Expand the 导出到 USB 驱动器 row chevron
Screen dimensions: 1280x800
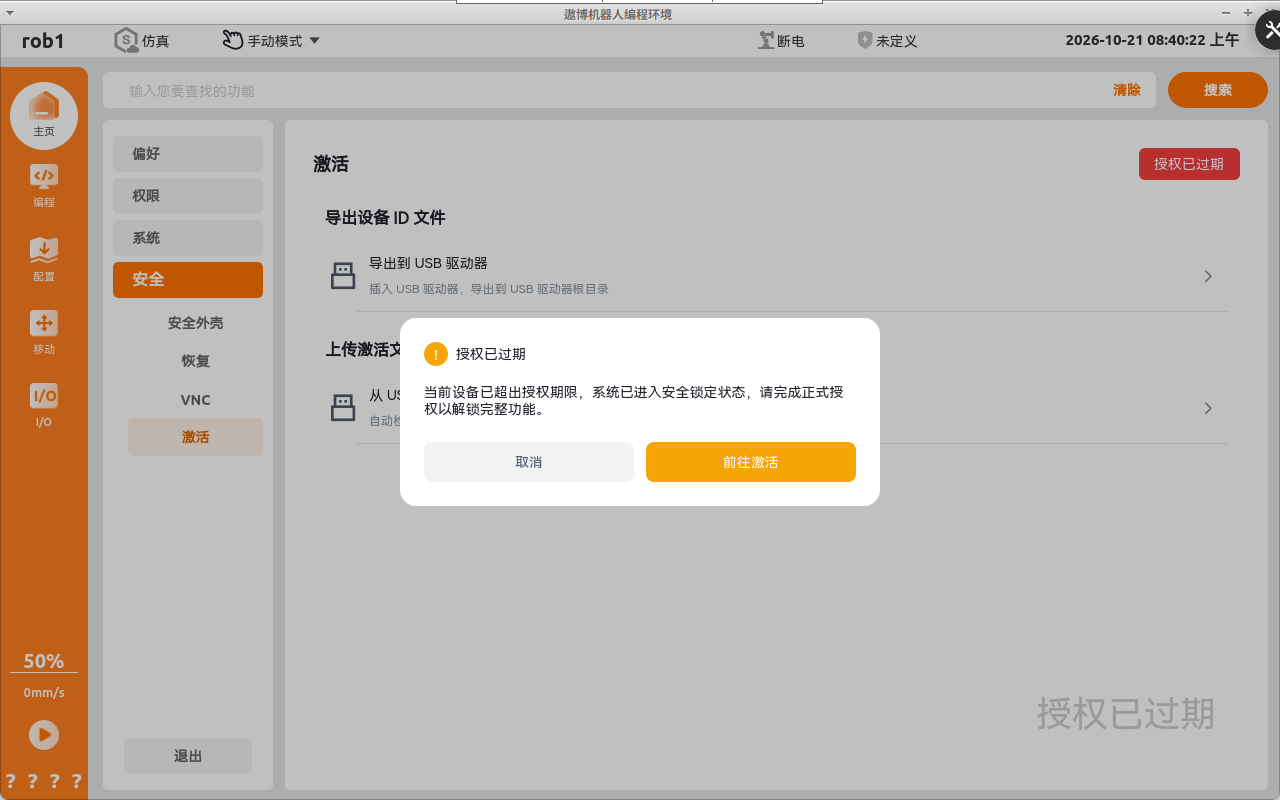coord(1208,276)
